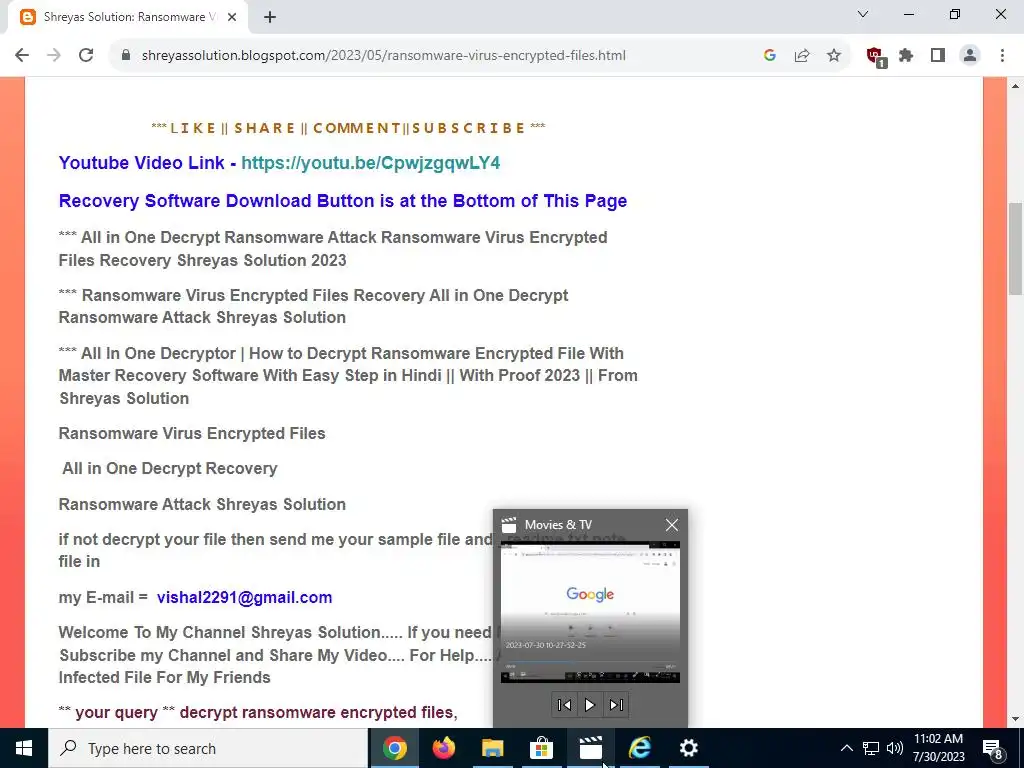Open Google Chrome from the taskbar
The height and width of the screenshot is (768, 1024).
(394, 748)
